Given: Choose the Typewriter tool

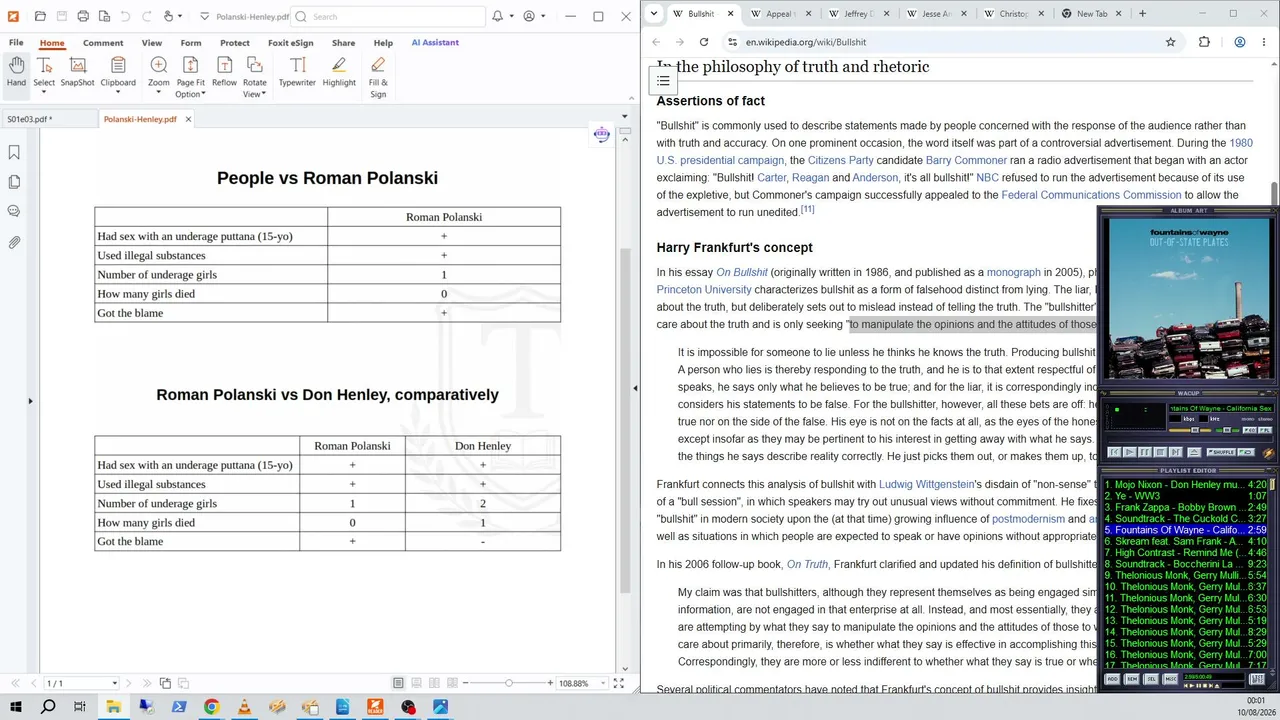Looking at the screenshot, I should coord(297,72).
